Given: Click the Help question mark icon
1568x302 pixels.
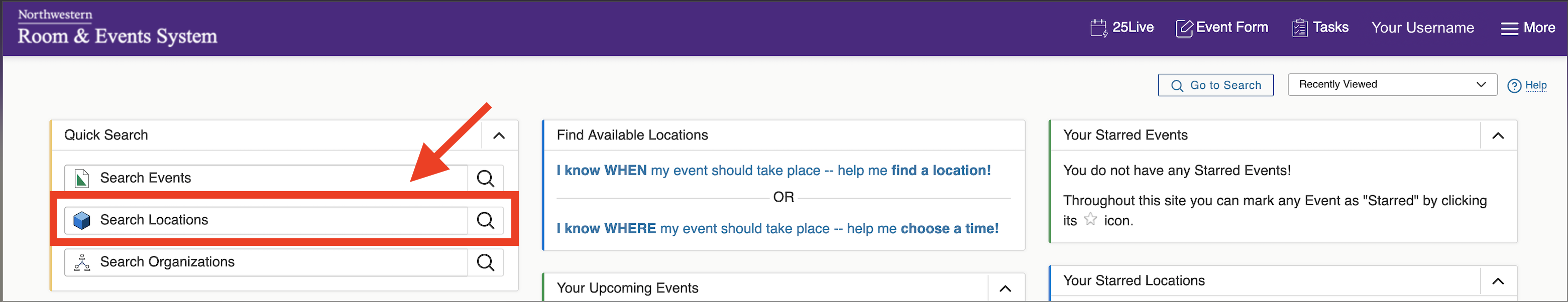Looking at the screenshot, I should 1514,86.
